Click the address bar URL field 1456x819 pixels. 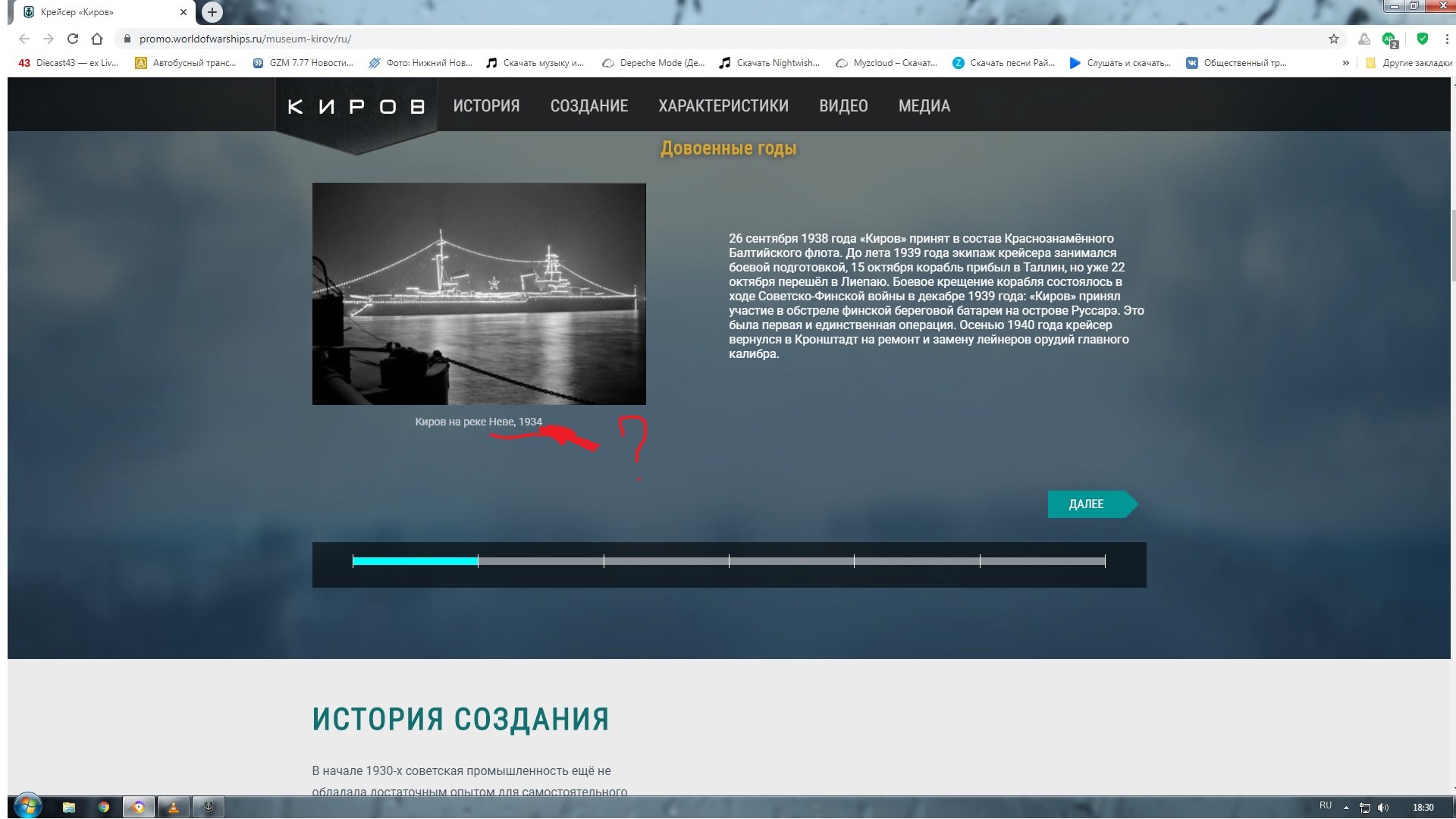click(728, 39)
